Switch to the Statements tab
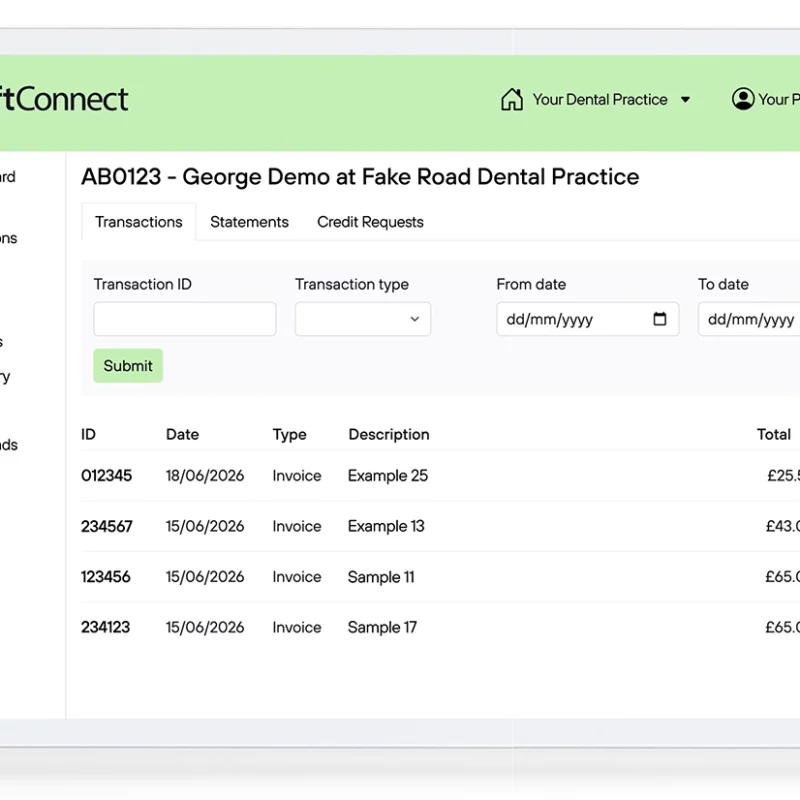800x800 pixels. coord(249,222)
